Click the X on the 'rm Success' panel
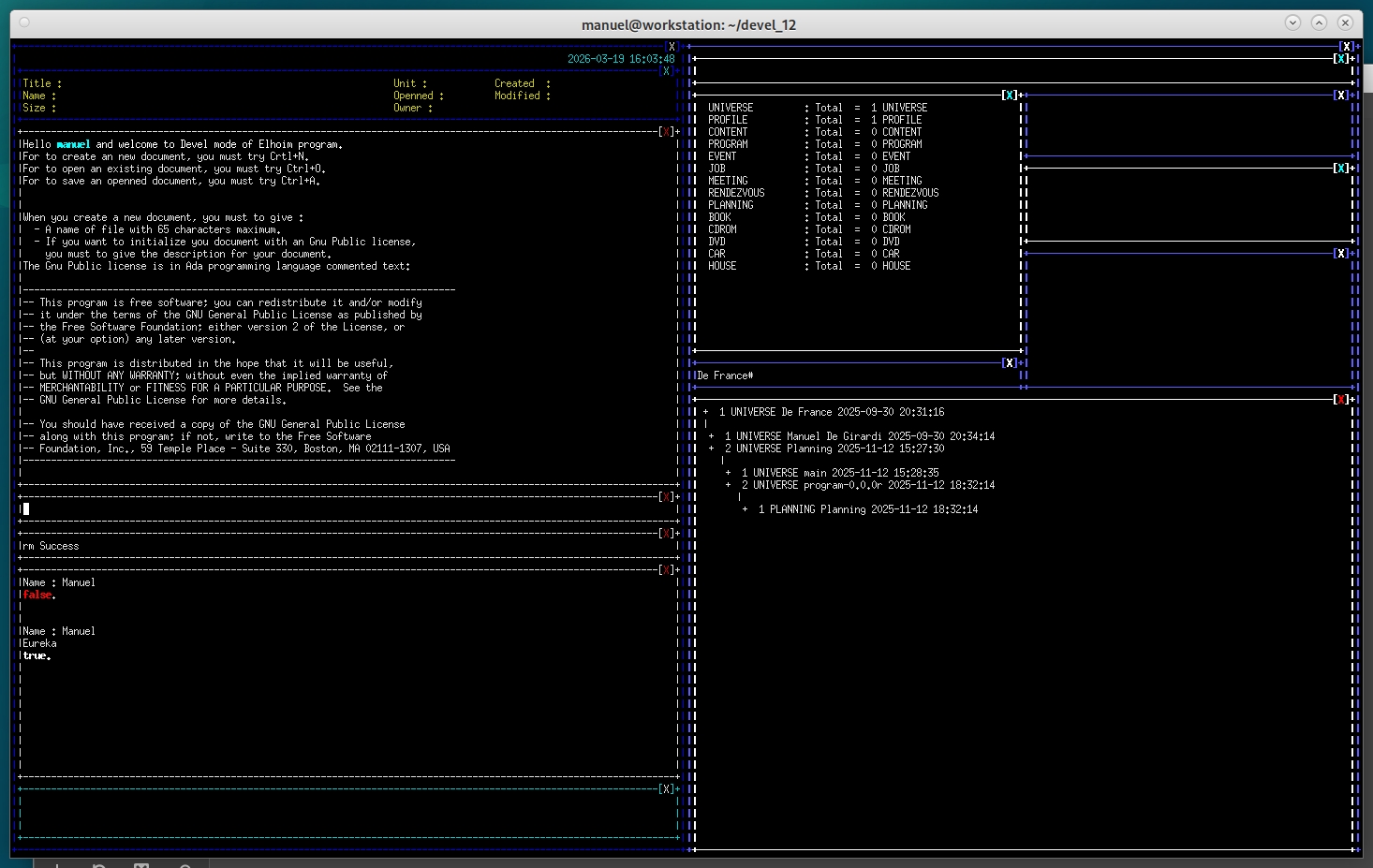The height and width of the screenshot is (868, 1373). (667, 534)
